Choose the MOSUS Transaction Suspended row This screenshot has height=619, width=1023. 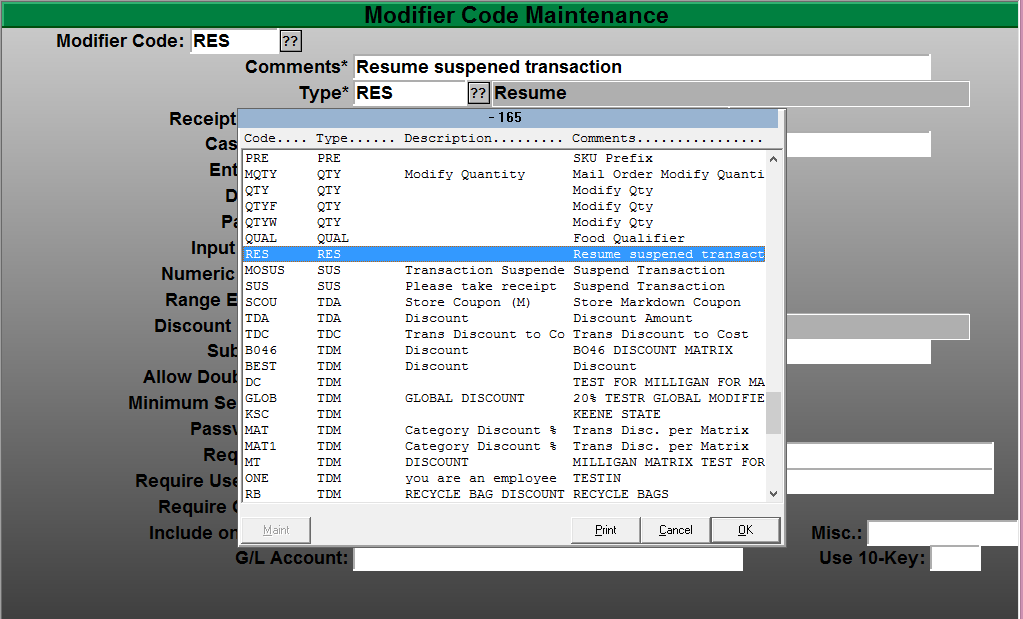504,270
